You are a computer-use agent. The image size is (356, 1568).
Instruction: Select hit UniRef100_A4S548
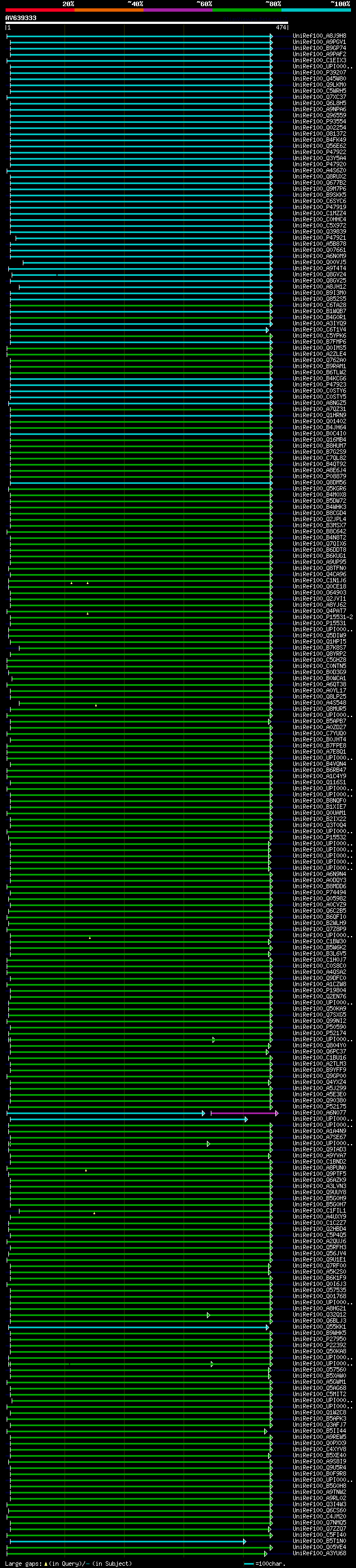tap(319, 703)
